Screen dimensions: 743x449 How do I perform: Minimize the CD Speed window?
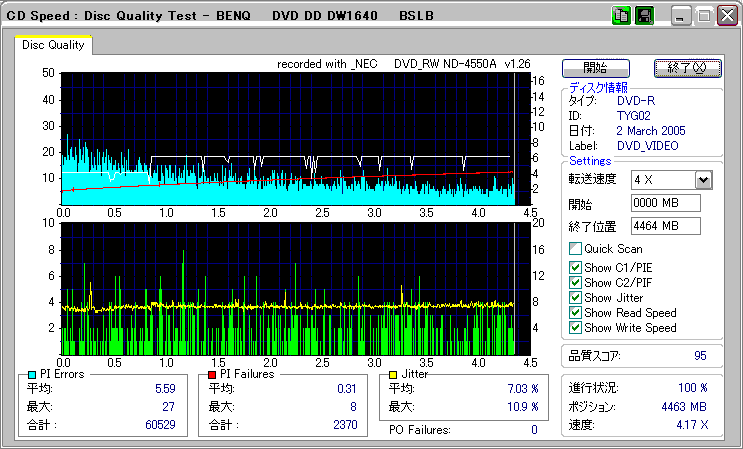(x=680, y=16)
